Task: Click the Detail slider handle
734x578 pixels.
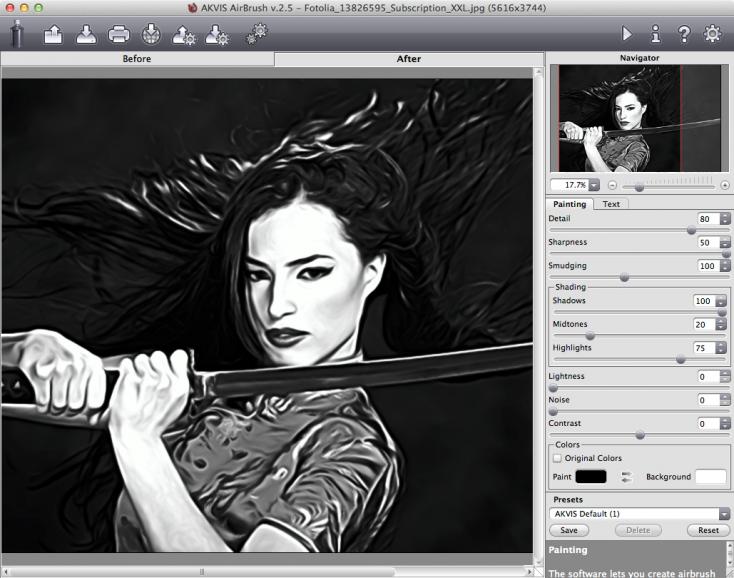Action: point(691,230)
